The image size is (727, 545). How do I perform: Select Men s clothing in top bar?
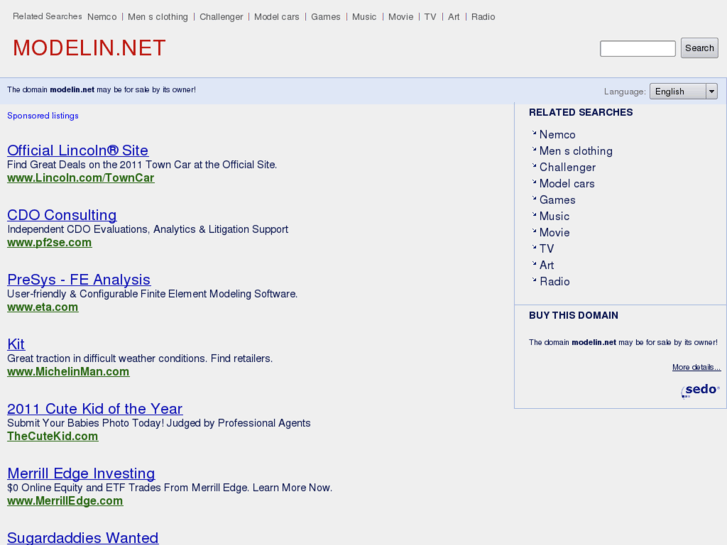click(x=158, y=17)
